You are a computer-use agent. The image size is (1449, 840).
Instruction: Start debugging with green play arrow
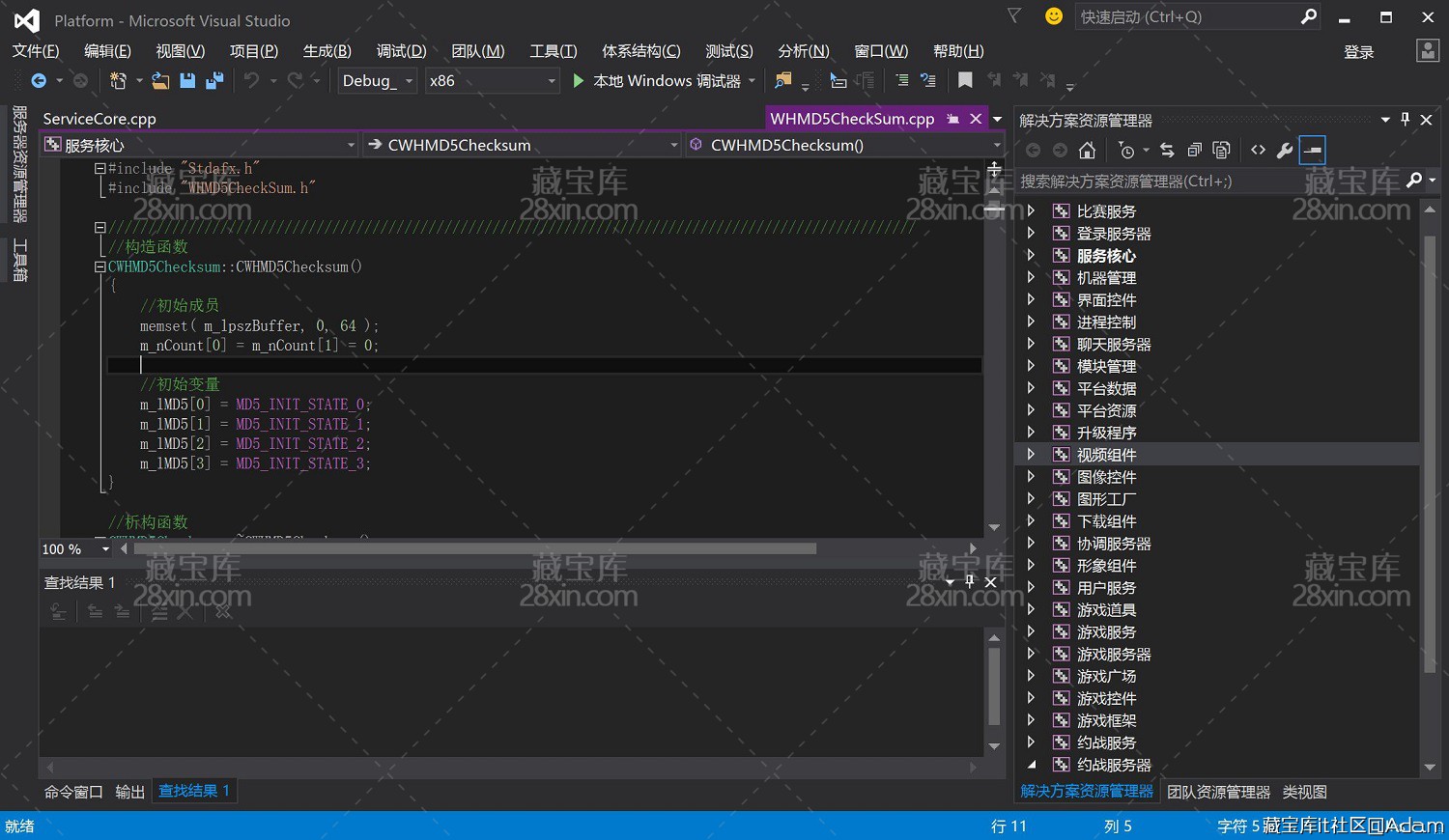click(578, 81)
